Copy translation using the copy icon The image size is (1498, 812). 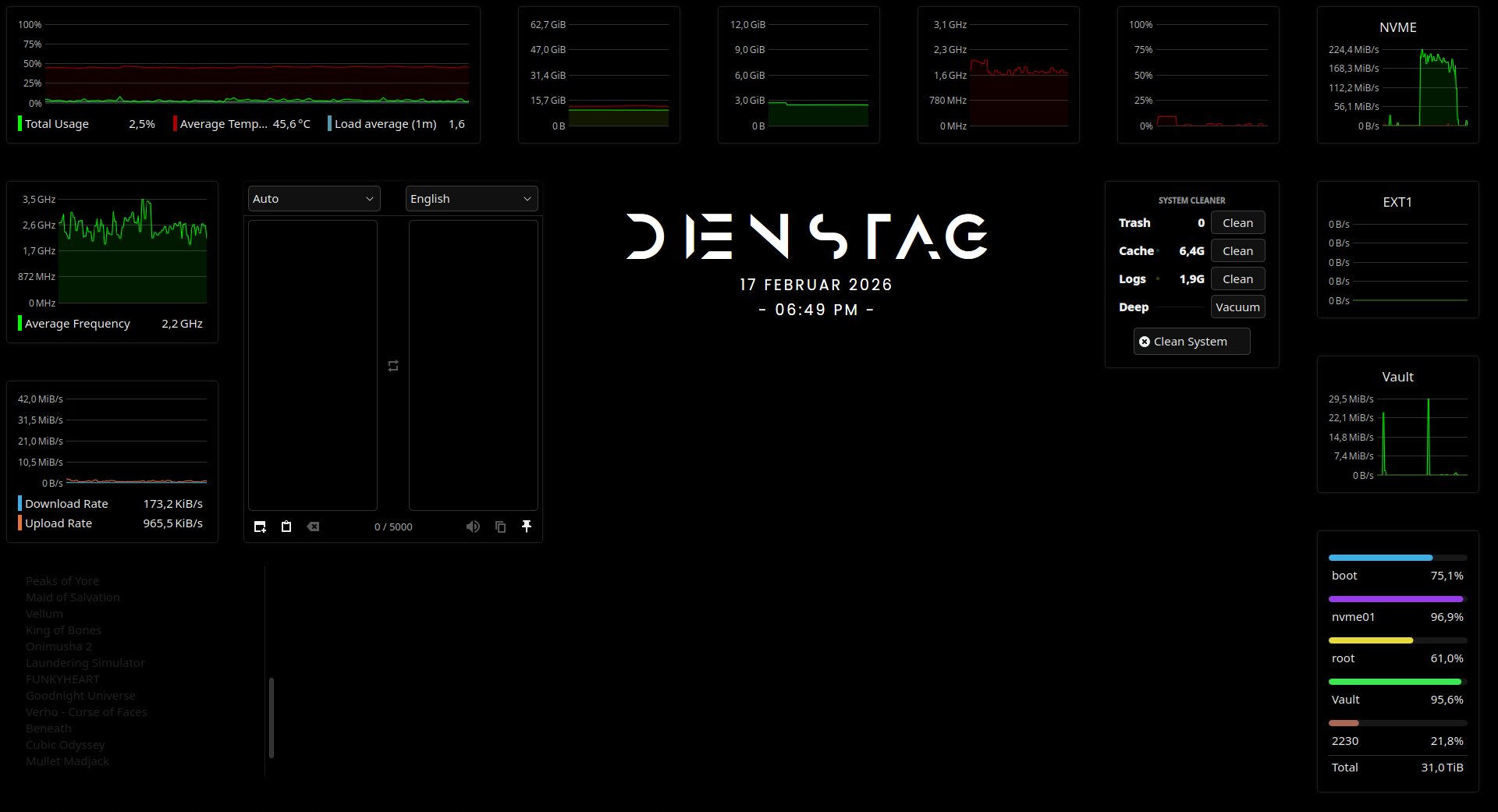(500, 527)
